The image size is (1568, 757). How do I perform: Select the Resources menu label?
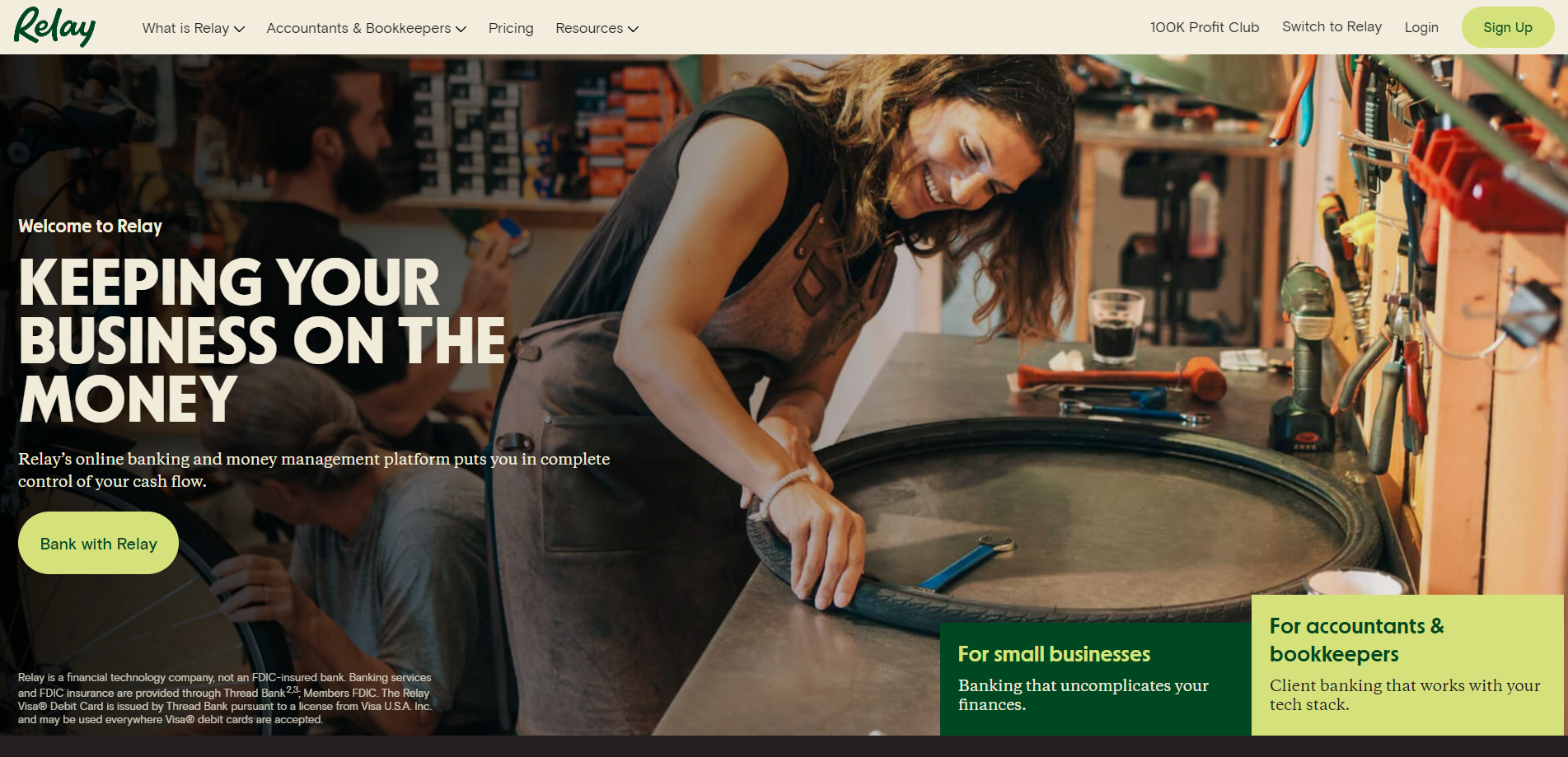click(589, 28)
